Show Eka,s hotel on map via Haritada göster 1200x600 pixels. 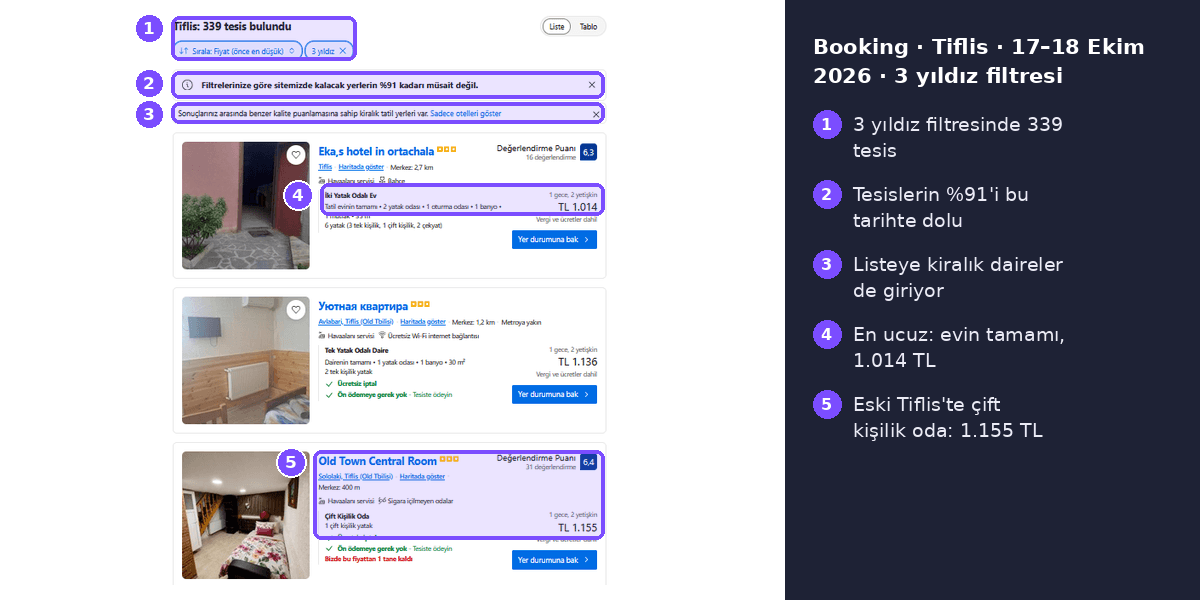coord(361,167)
